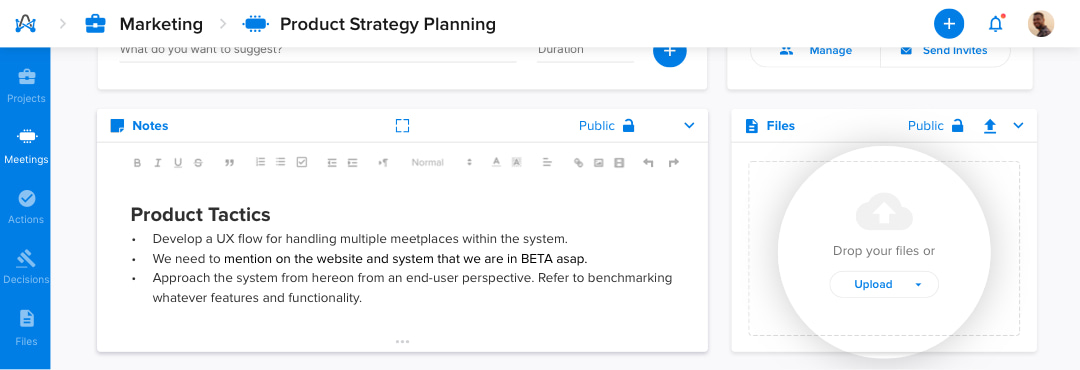Click the Upload button
1080x370 pixels.
click(884, 285)
